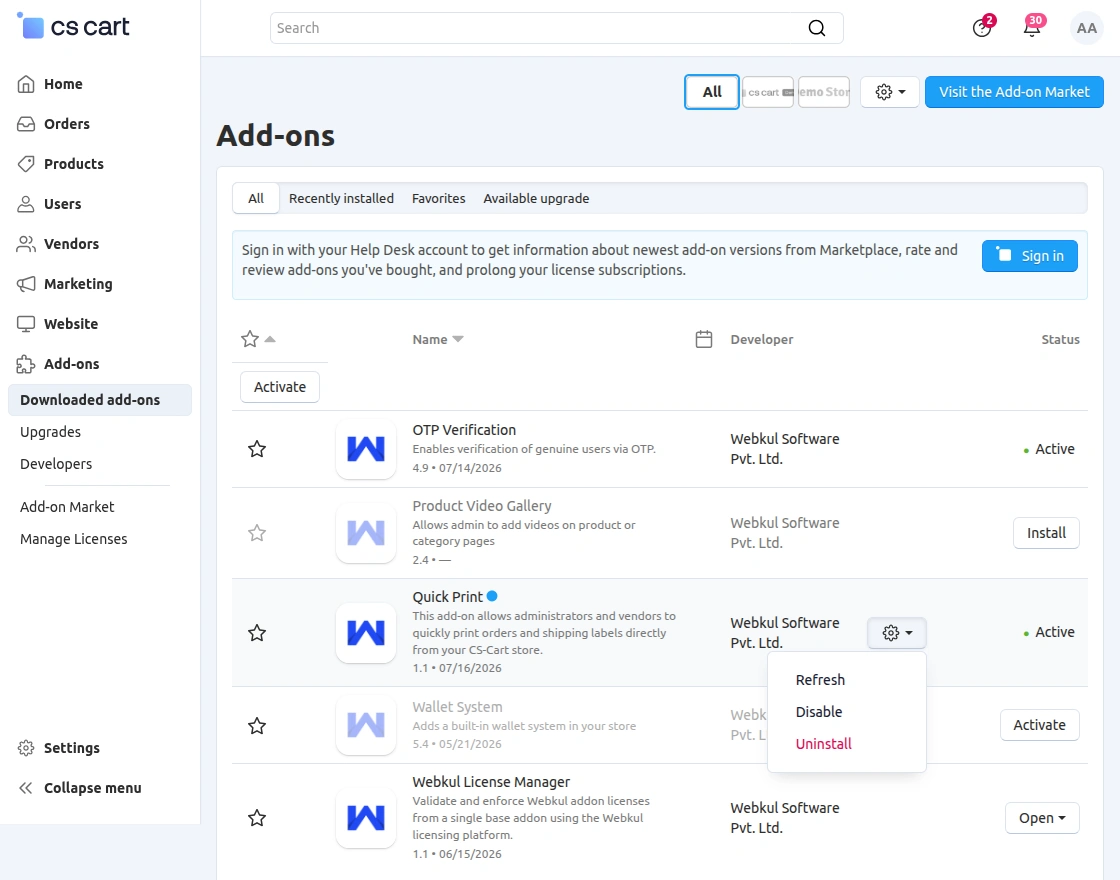Click the Orders inbox icon
This screenshot has height=880, width=1120.
pos(26,124)
